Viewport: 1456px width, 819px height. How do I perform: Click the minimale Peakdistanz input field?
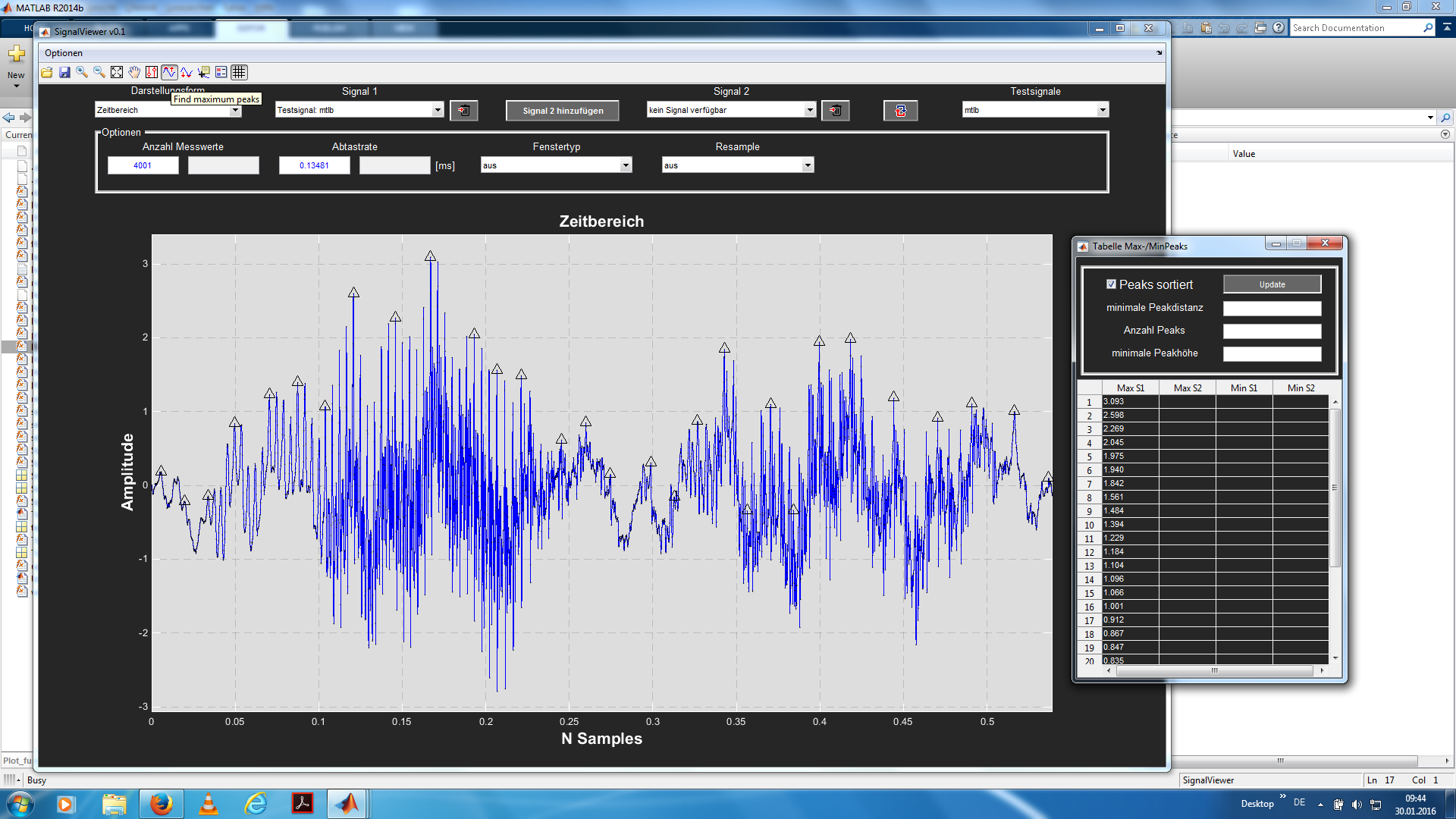point(1272,308)
